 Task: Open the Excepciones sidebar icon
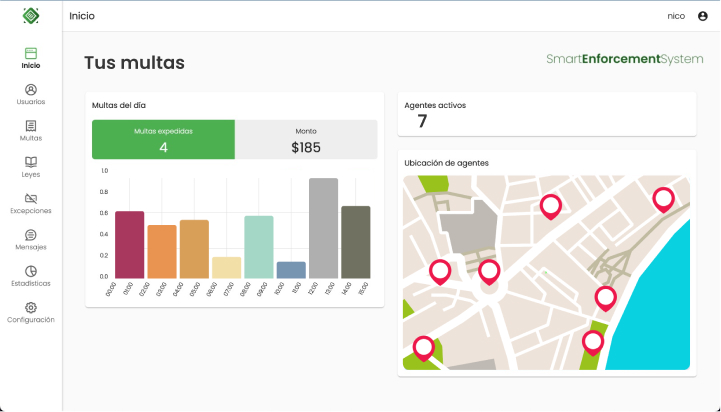tap(31, 198)
